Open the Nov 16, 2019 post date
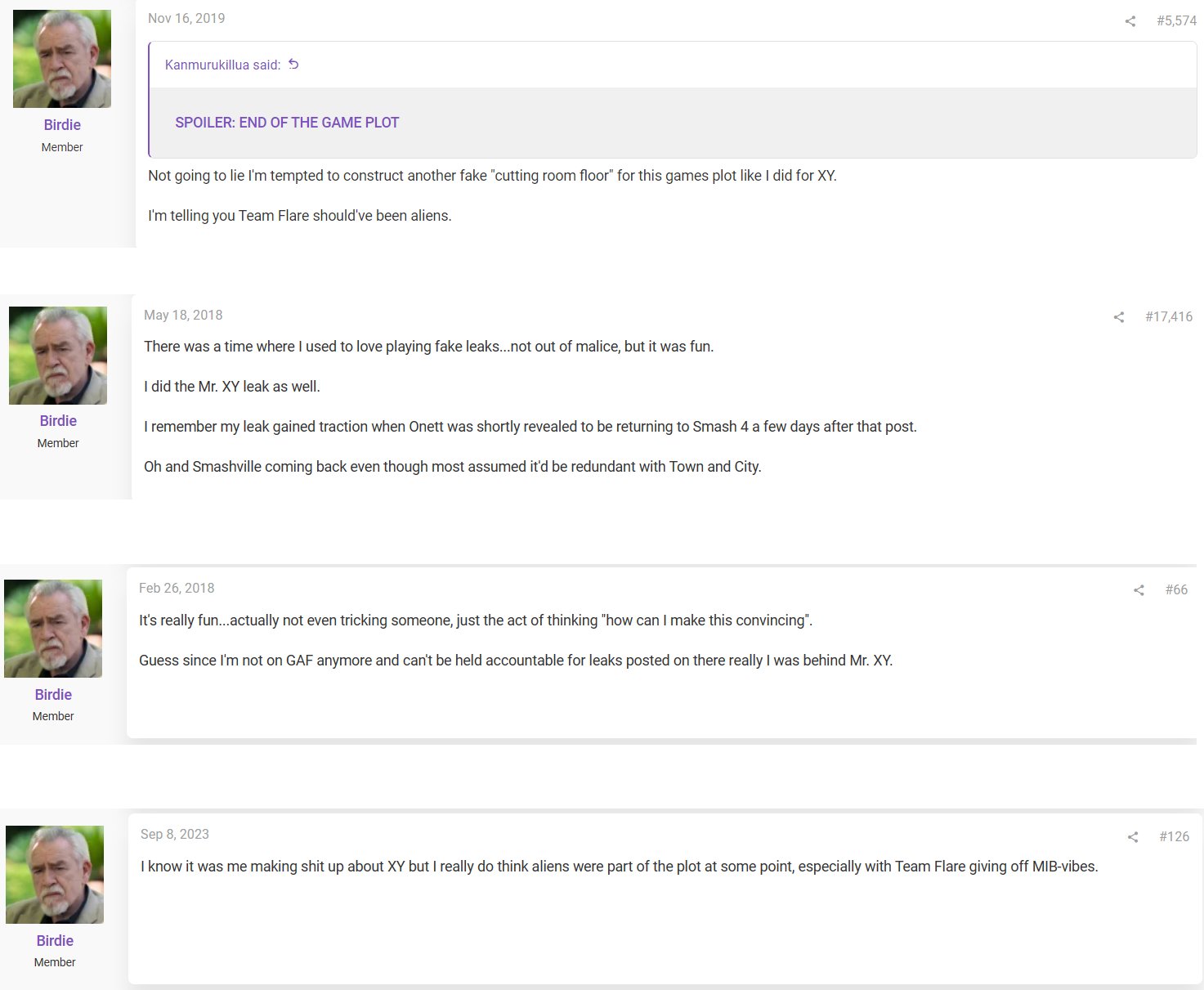The image size is (1204, 990). [x=186, y=18]
